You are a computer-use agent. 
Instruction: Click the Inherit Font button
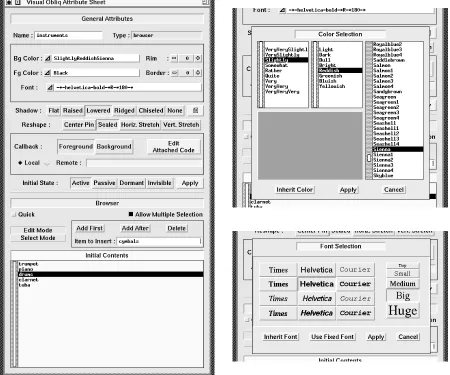click(x=280, y=337)
